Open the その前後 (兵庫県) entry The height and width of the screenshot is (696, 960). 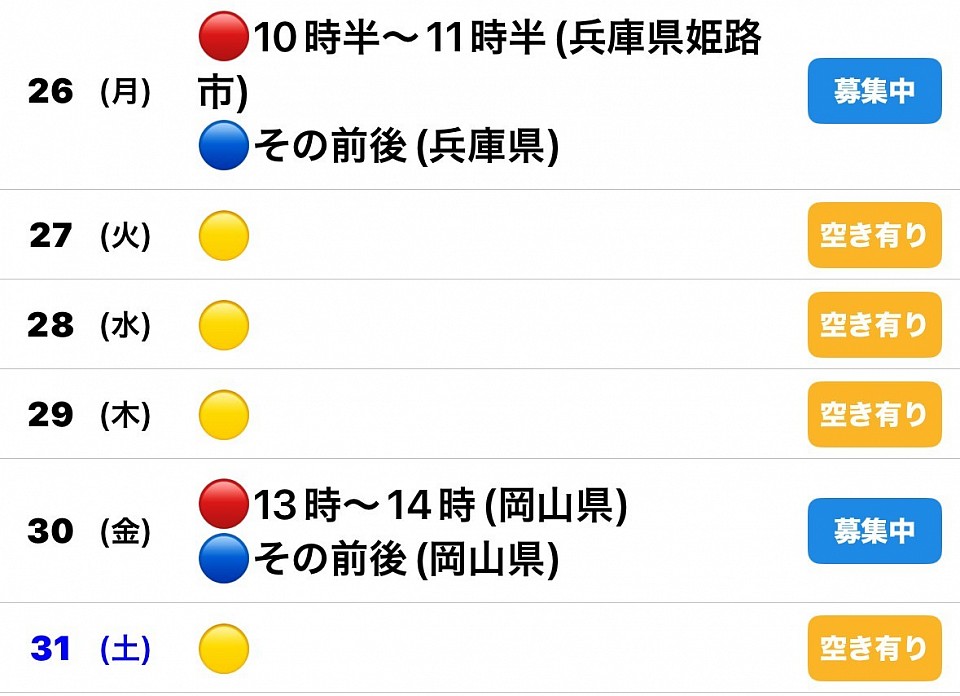tap(405, 147)
